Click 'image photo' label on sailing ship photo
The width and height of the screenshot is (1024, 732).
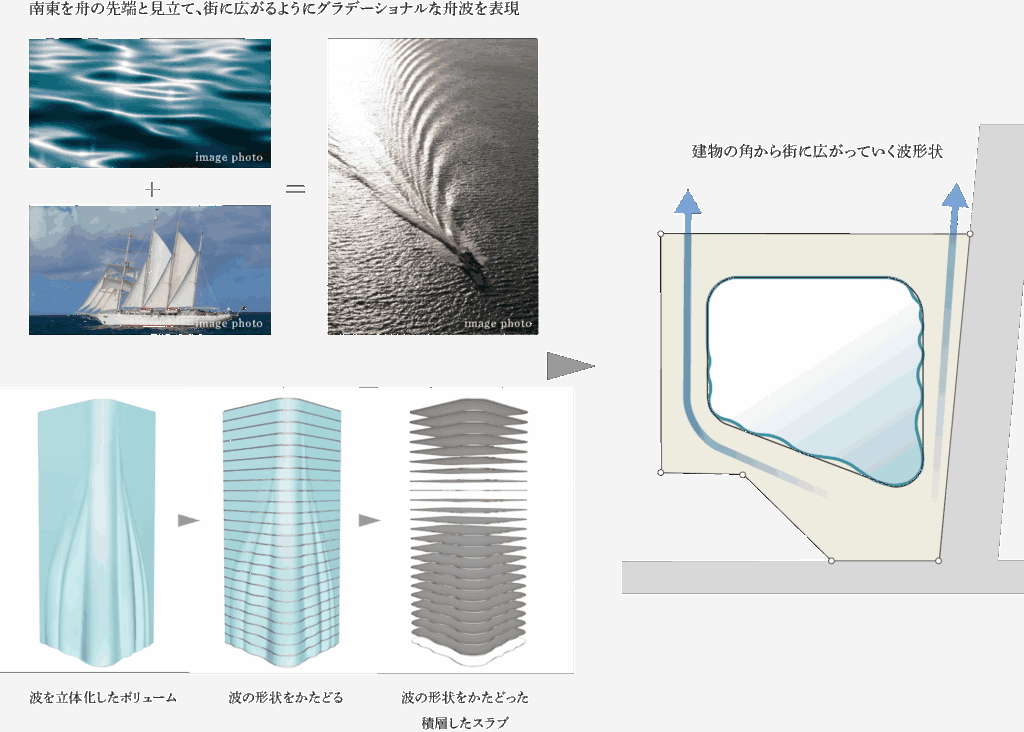229,323
